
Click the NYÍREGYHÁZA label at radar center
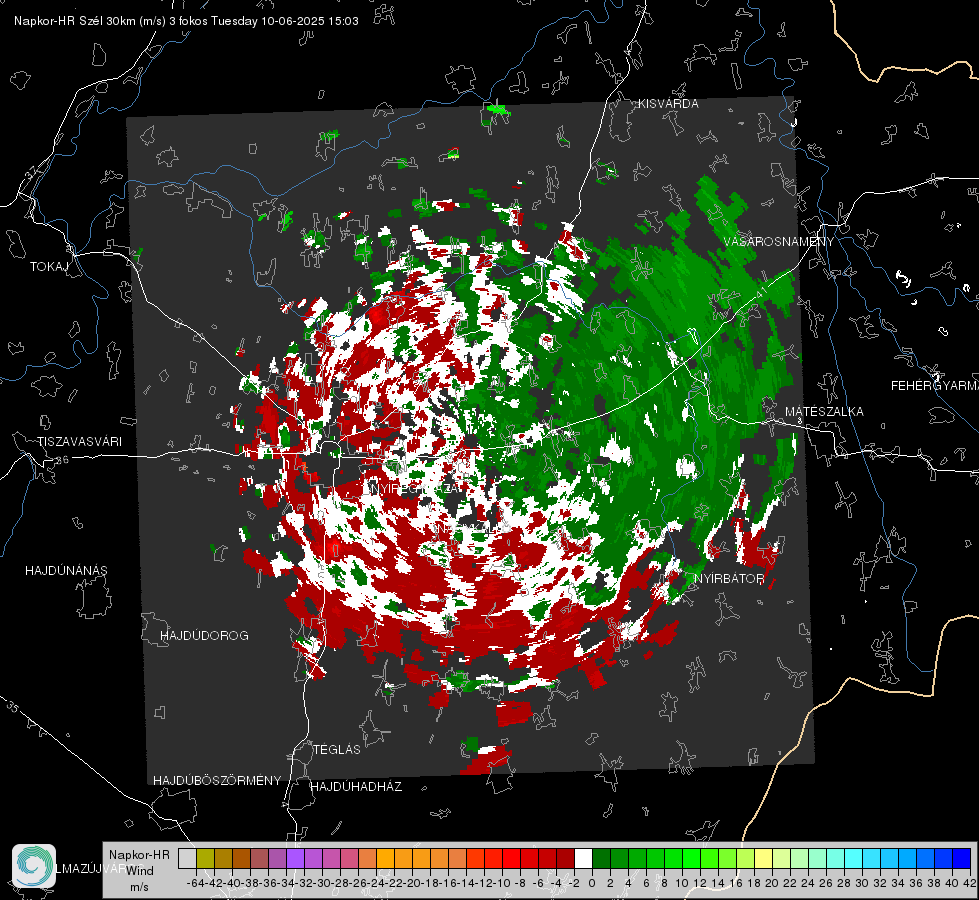pyautogui.click(x=415, y=488)
